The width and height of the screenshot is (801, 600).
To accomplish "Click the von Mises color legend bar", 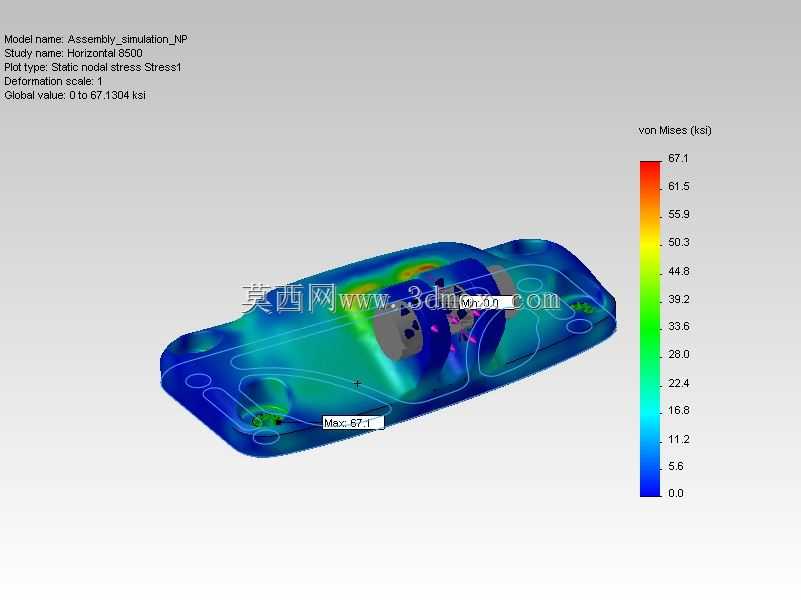I will coord(650,328).
